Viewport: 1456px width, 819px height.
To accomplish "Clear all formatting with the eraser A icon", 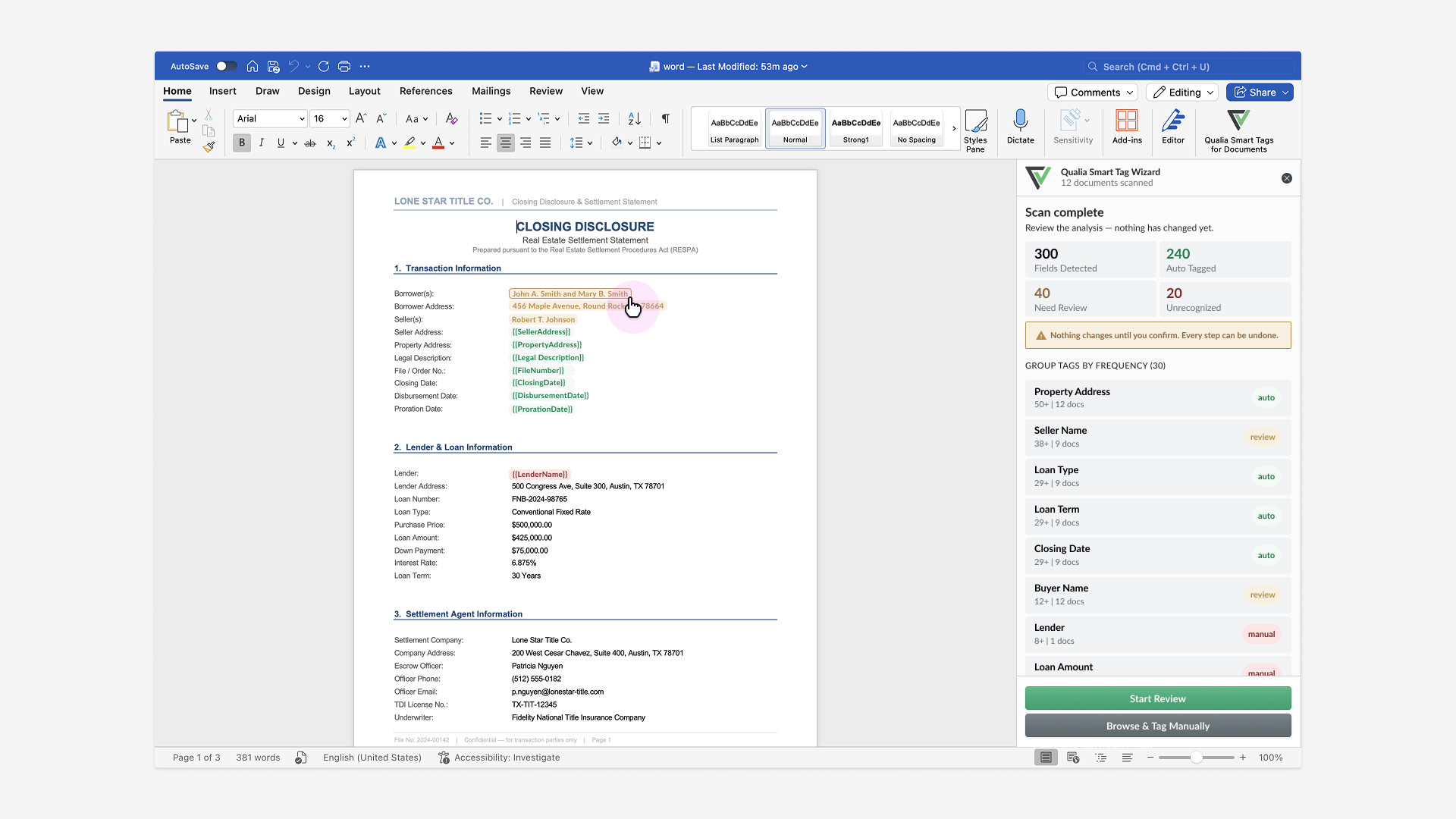I will coord(452,118).
